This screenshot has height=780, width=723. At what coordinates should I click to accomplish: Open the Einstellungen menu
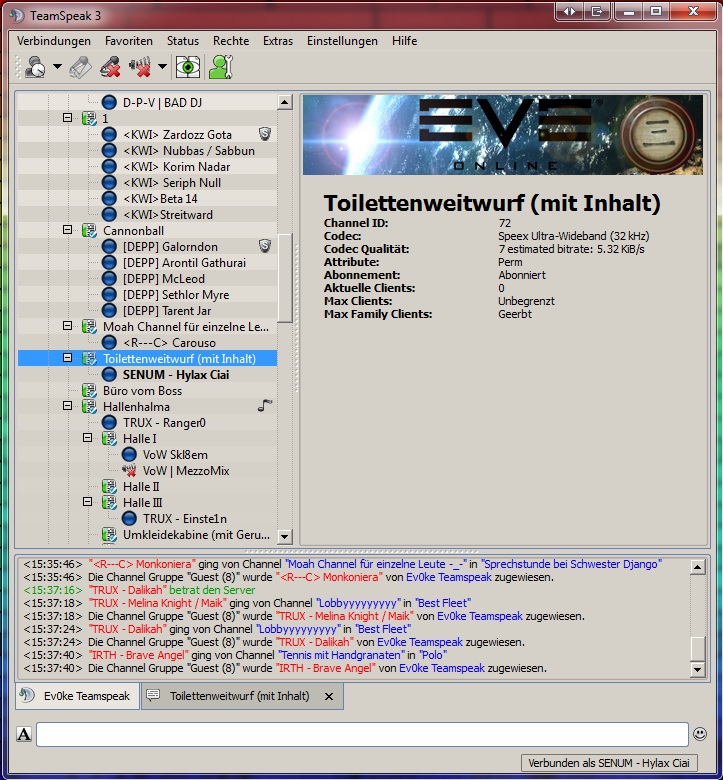pyautogui.click(x=342, y=41)
